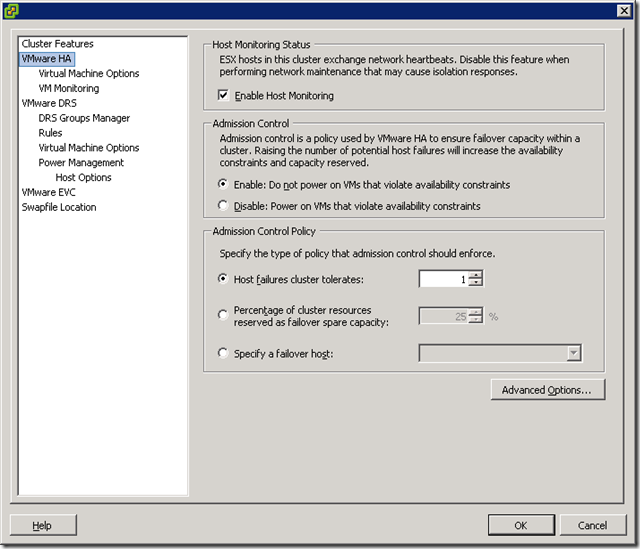Open Virtual Machine Options under VMware HA

(89, 73)
